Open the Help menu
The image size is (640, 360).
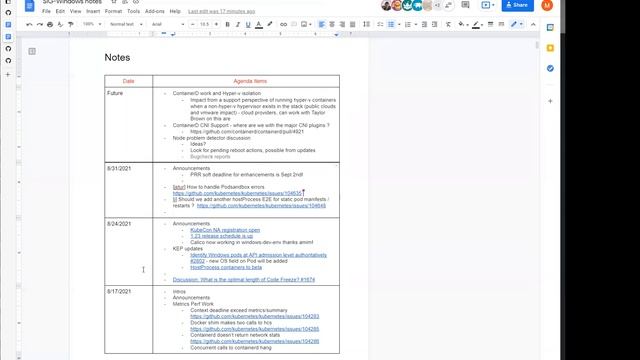(175, 11)
